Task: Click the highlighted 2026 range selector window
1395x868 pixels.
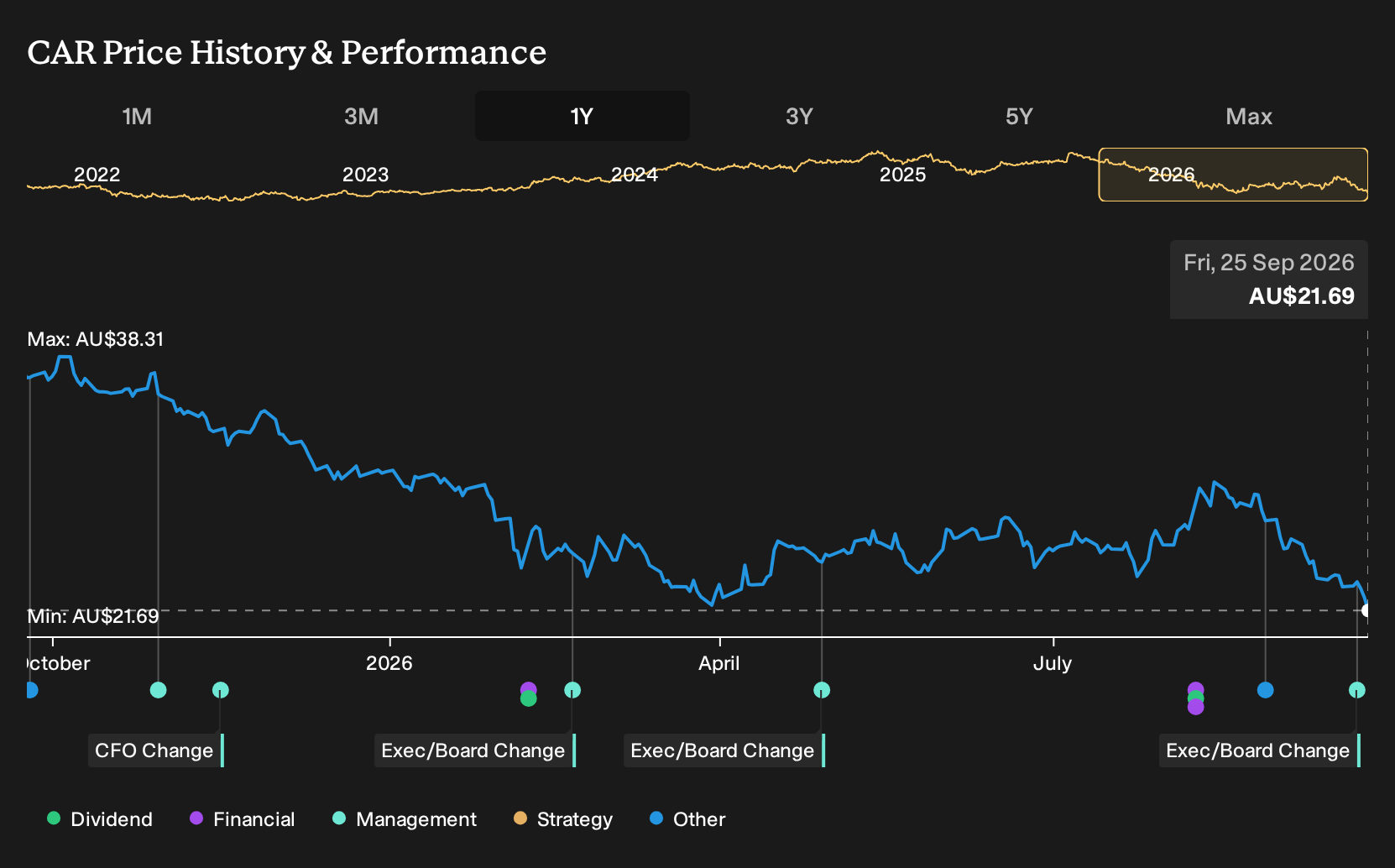Action: click(1233, 175)
